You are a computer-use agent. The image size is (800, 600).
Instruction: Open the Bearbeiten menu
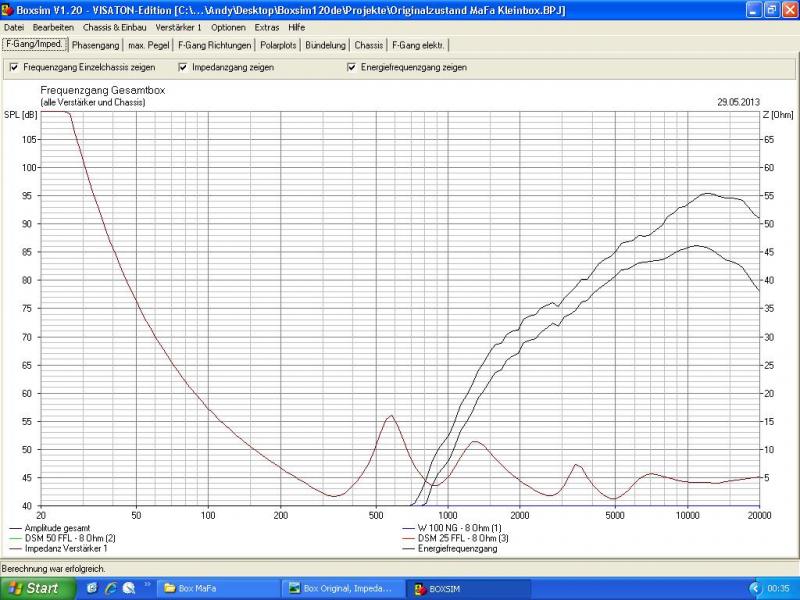(x=53, y=28)
